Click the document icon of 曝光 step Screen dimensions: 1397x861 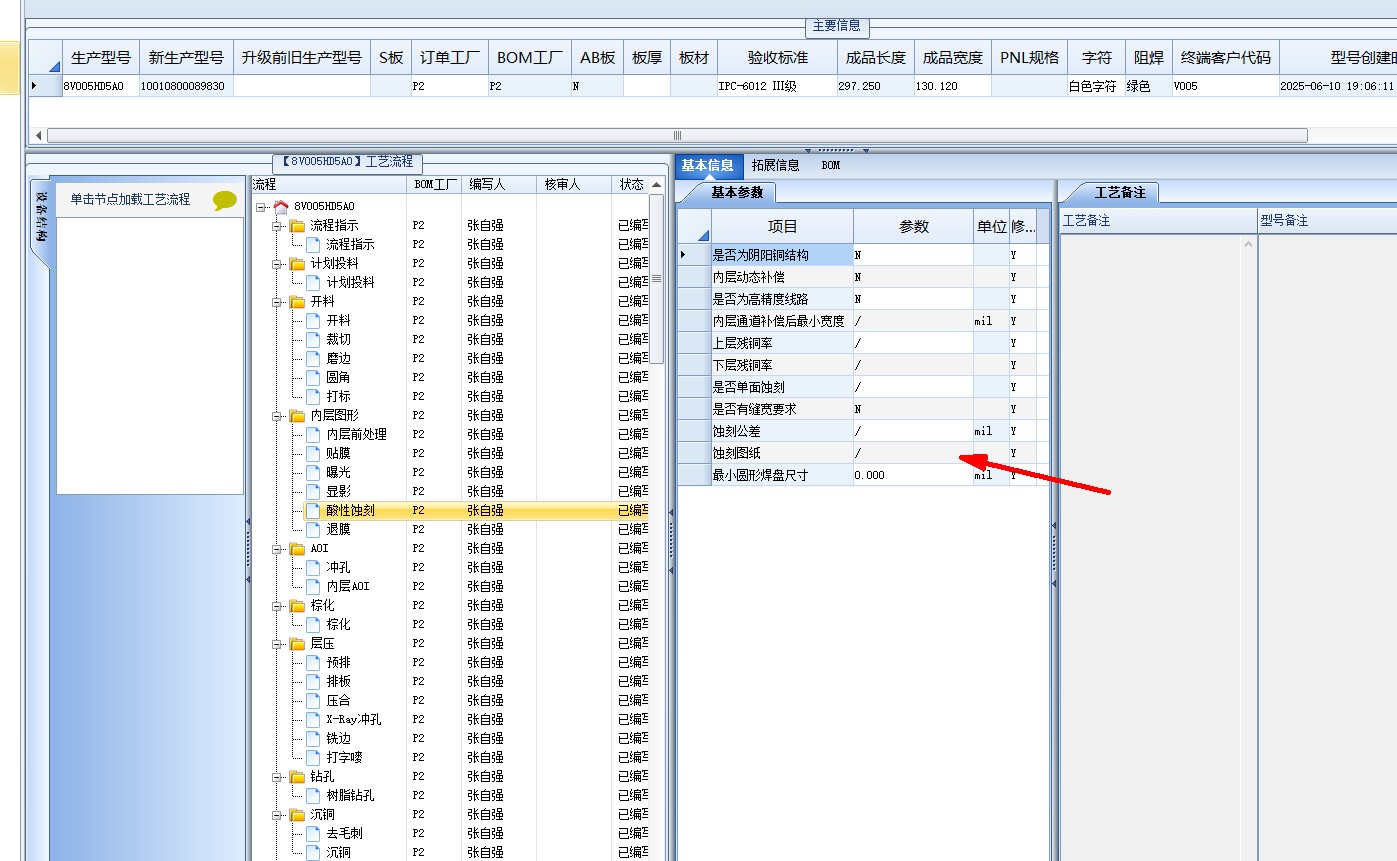[313, 472]
